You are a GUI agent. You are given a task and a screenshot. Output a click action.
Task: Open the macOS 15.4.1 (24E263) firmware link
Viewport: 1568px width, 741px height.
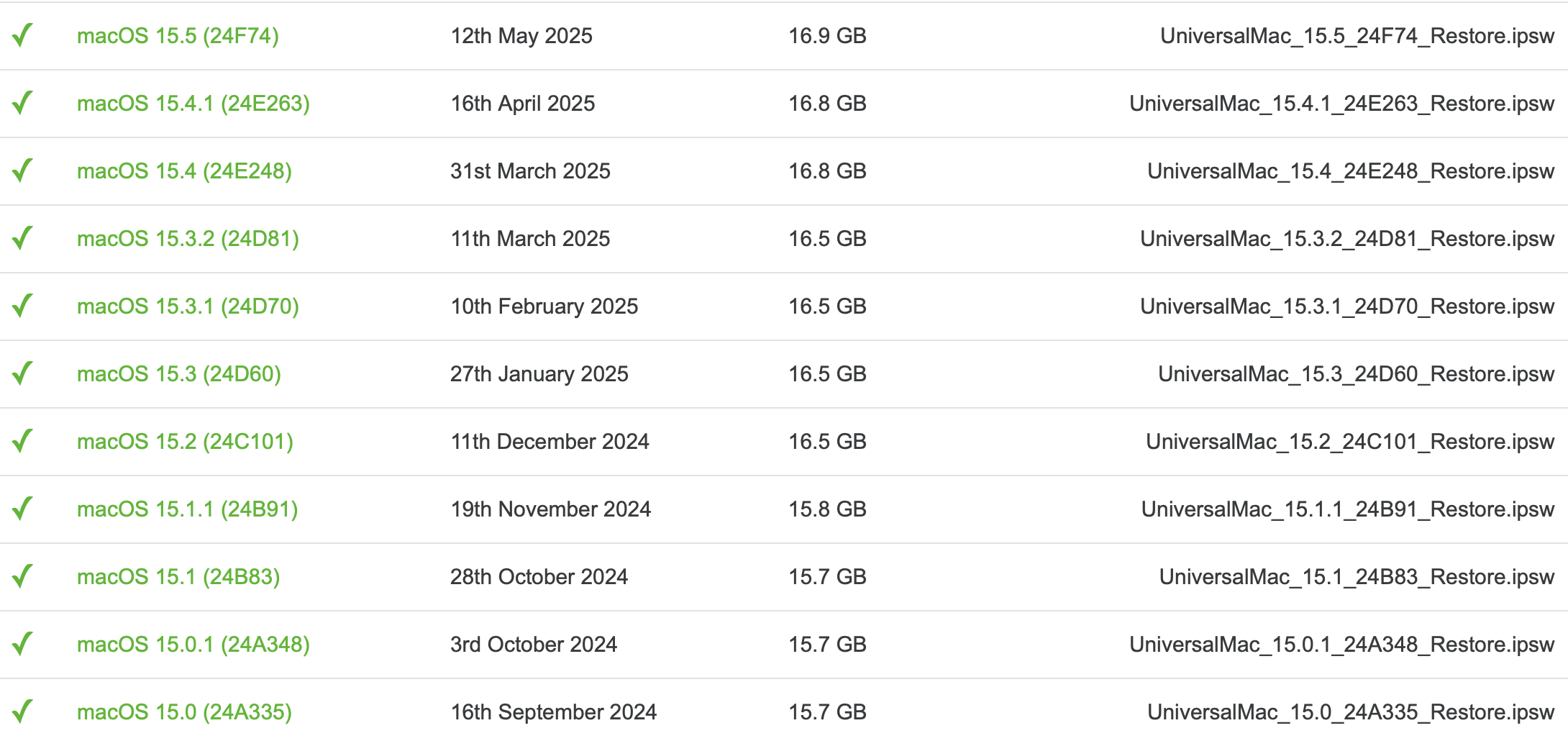tap(193, 104)
